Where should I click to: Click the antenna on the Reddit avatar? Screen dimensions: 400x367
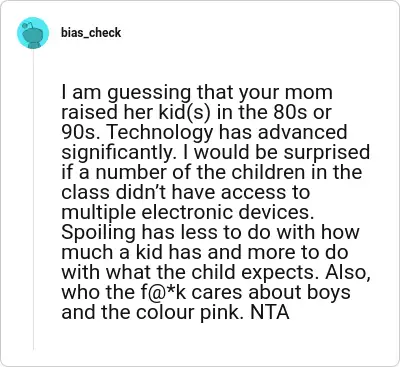pos(29,25)
